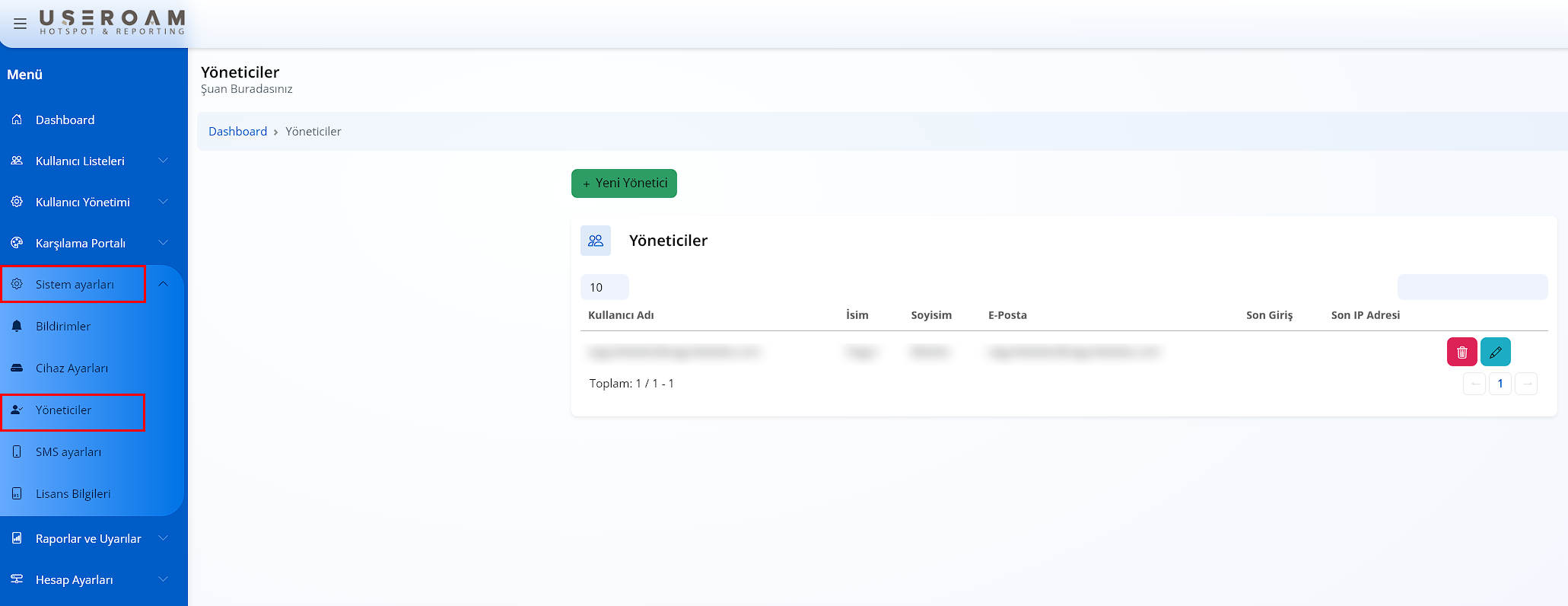1568x606 pixels.
Task: Sort table by Kullanıcı Adı column
Action: (621, 315)
